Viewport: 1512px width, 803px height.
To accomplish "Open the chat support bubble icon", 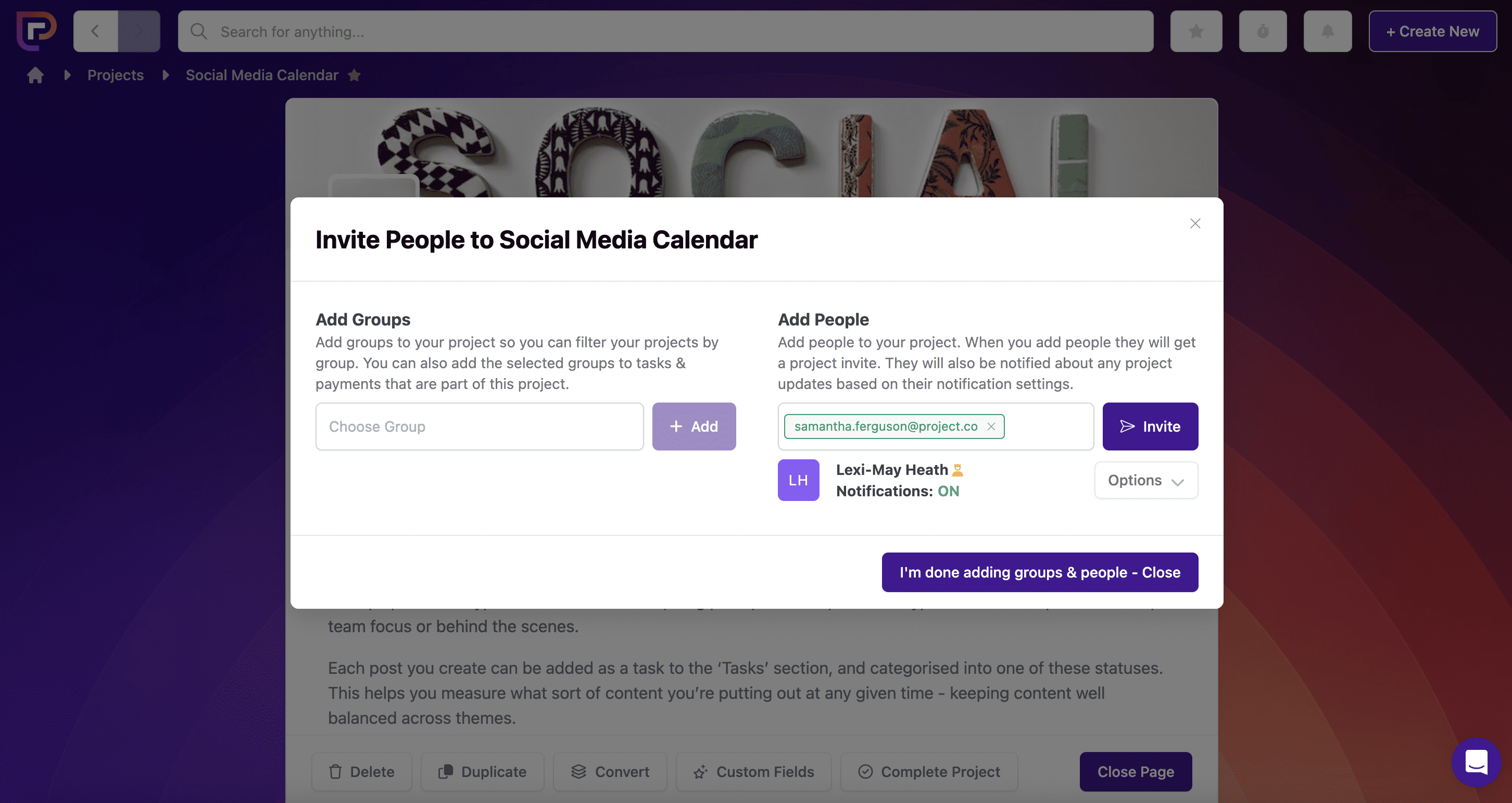I will [1476, 762].
